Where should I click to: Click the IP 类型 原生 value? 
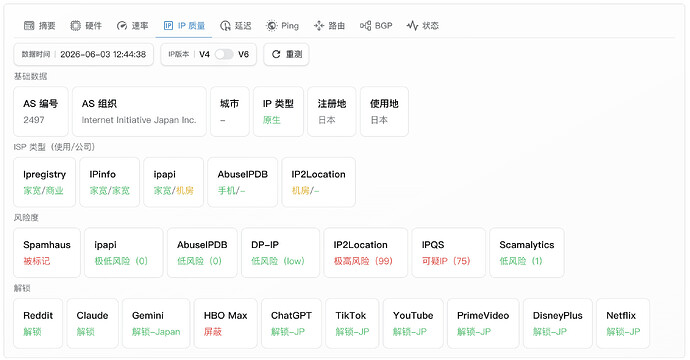pyautogui.click(x=272, y=120)
